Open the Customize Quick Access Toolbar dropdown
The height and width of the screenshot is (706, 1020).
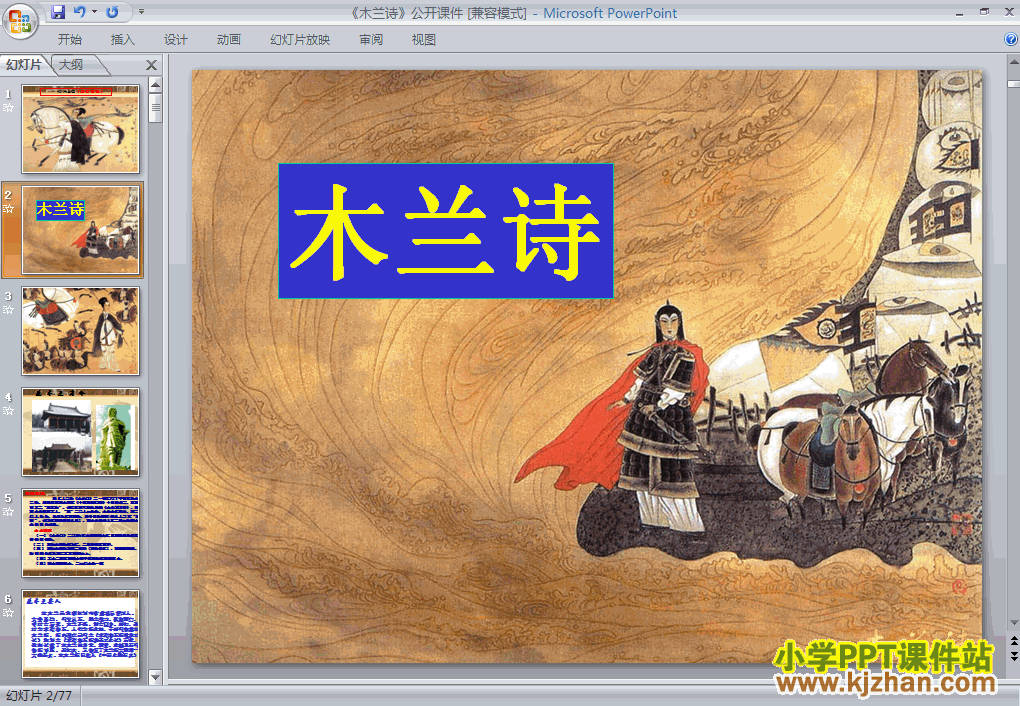tap(141, 12)
